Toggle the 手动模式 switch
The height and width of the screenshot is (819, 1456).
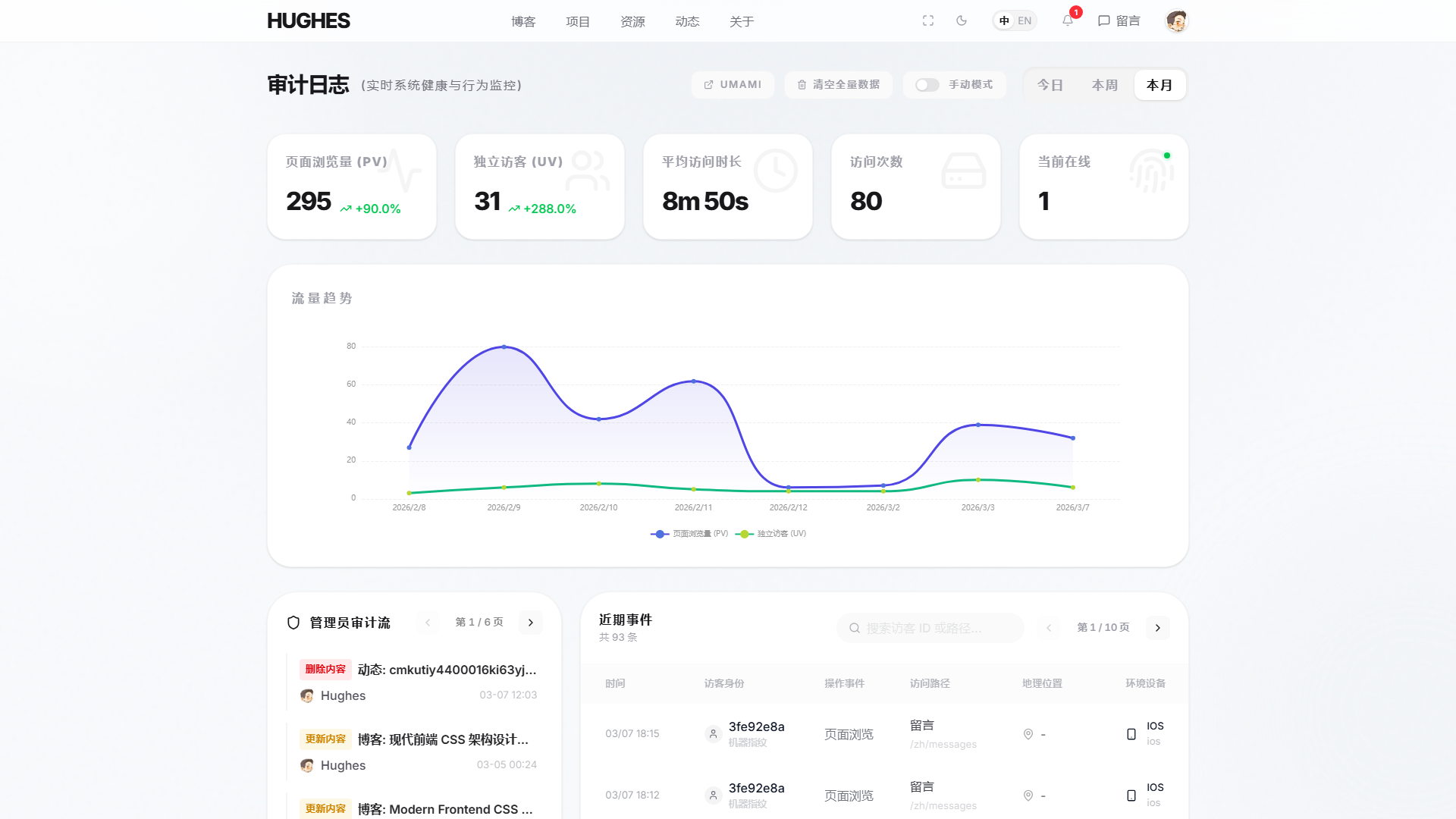coord(927,85)
